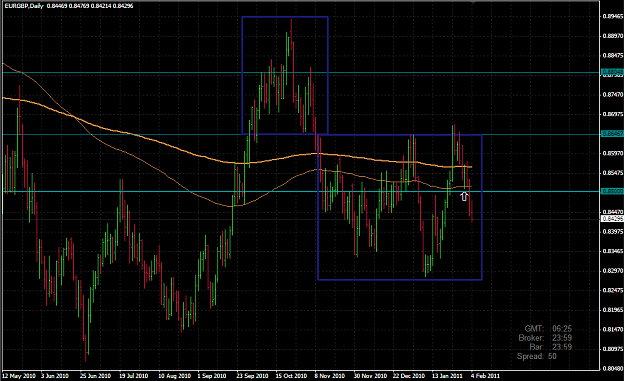Click the Bar 23:59 countdown readout
The height and width of the screenshot is (381, 625).
point(551,347)
